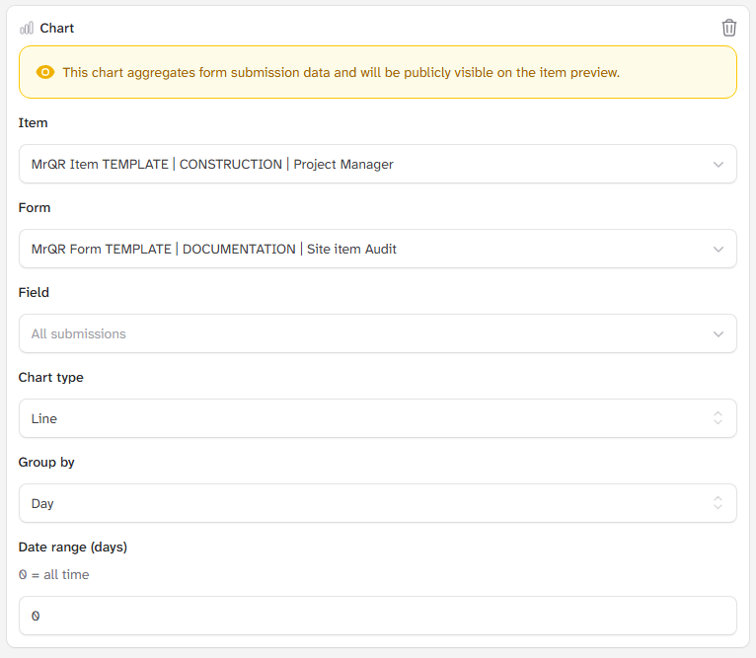
Task: Click the 'Group by' label
Action: (46, 462)
